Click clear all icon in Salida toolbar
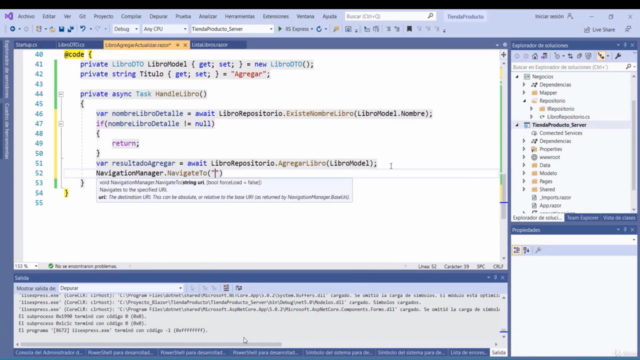Viewport: 640px width, 360px height. coord(226,288)
